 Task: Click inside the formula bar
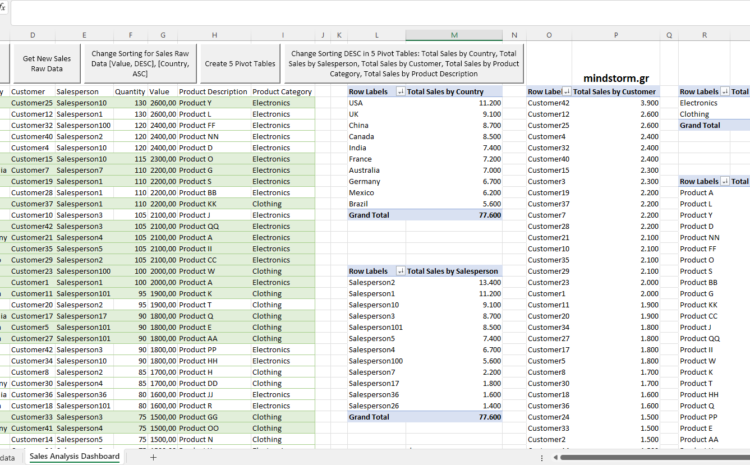point(380,13)
